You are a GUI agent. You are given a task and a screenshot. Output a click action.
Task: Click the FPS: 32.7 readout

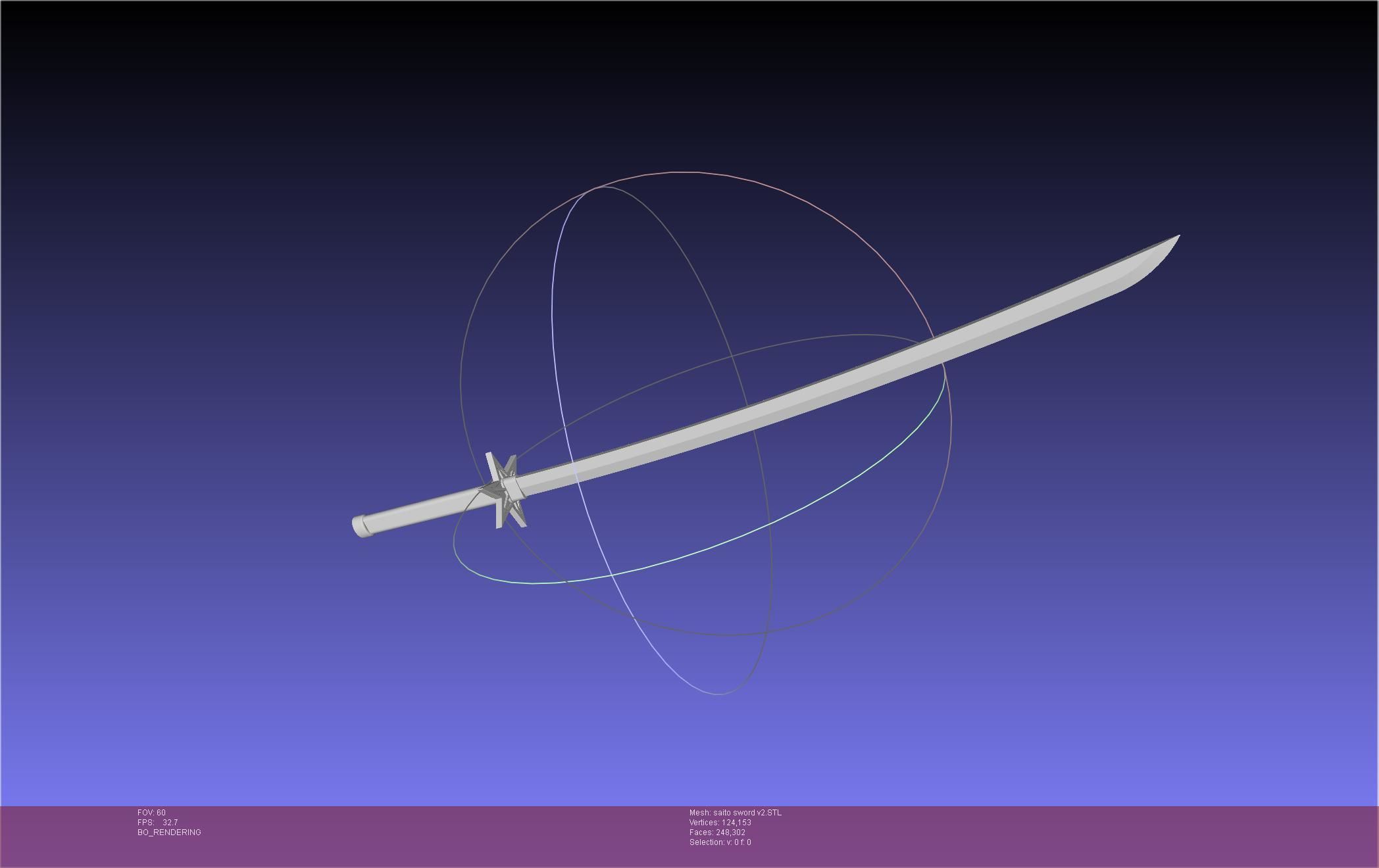coord(158,823)
